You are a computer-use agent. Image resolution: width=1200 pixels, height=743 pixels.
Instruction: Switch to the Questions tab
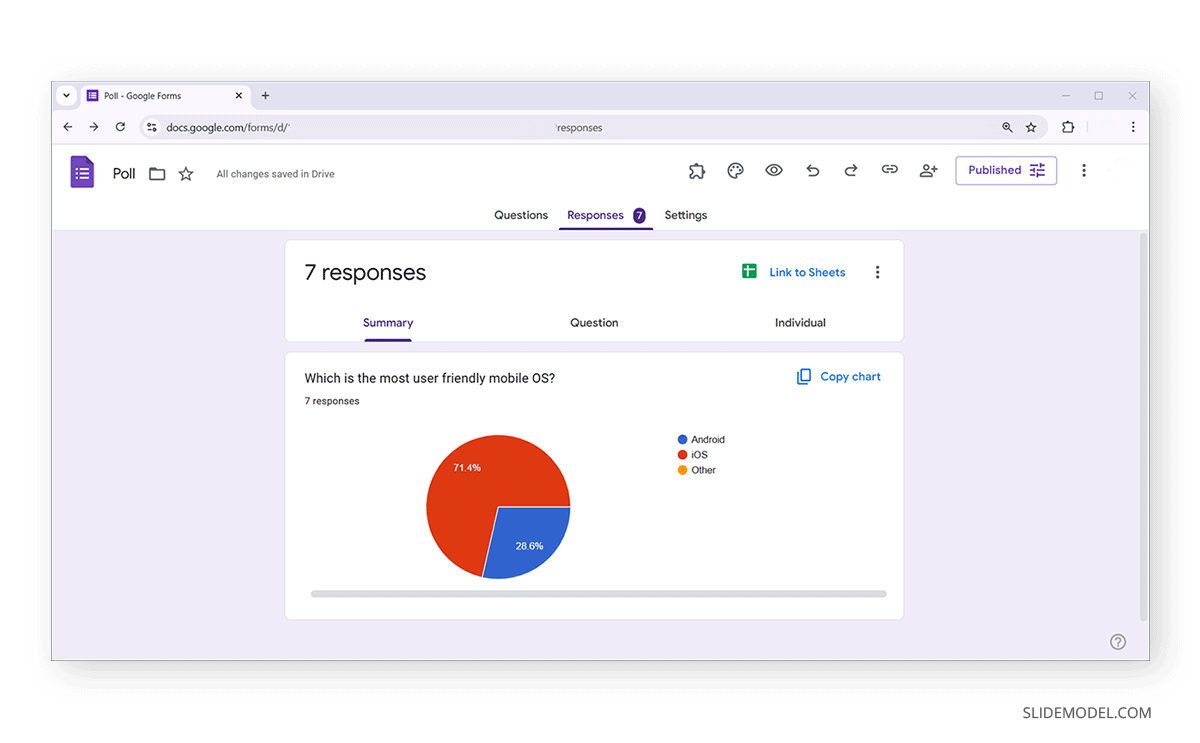(x=520, y=215)
